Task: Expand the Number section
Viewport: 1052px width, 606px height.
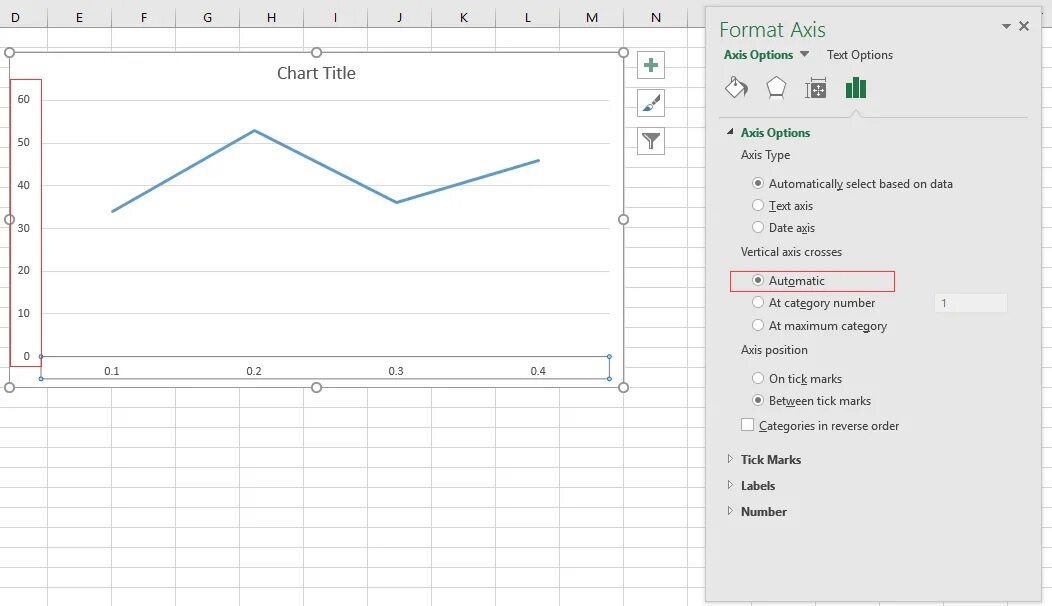Action: coord(730,511)
